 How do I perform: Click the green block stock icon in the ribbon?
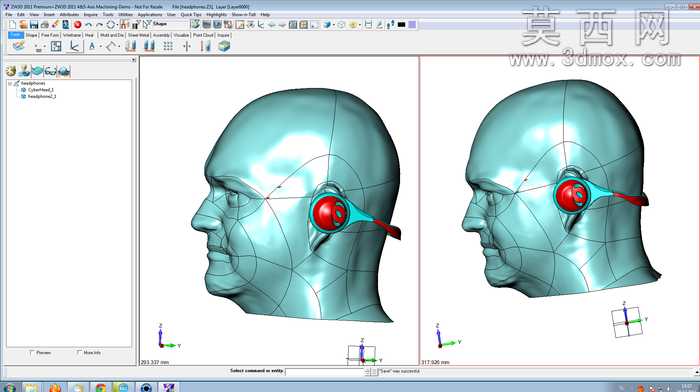click(224, 46)
